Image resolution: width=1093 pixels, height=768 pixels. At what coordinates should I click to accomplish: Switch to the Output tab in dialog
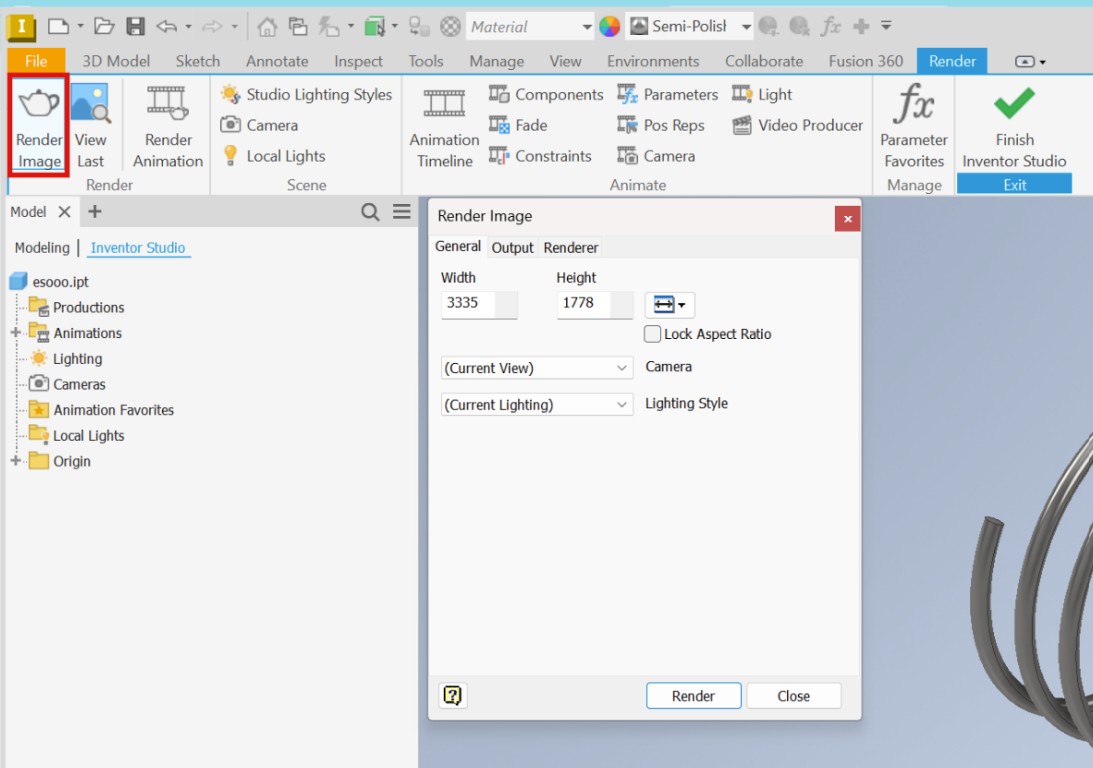pyautogui.click(x=512, y=247)
